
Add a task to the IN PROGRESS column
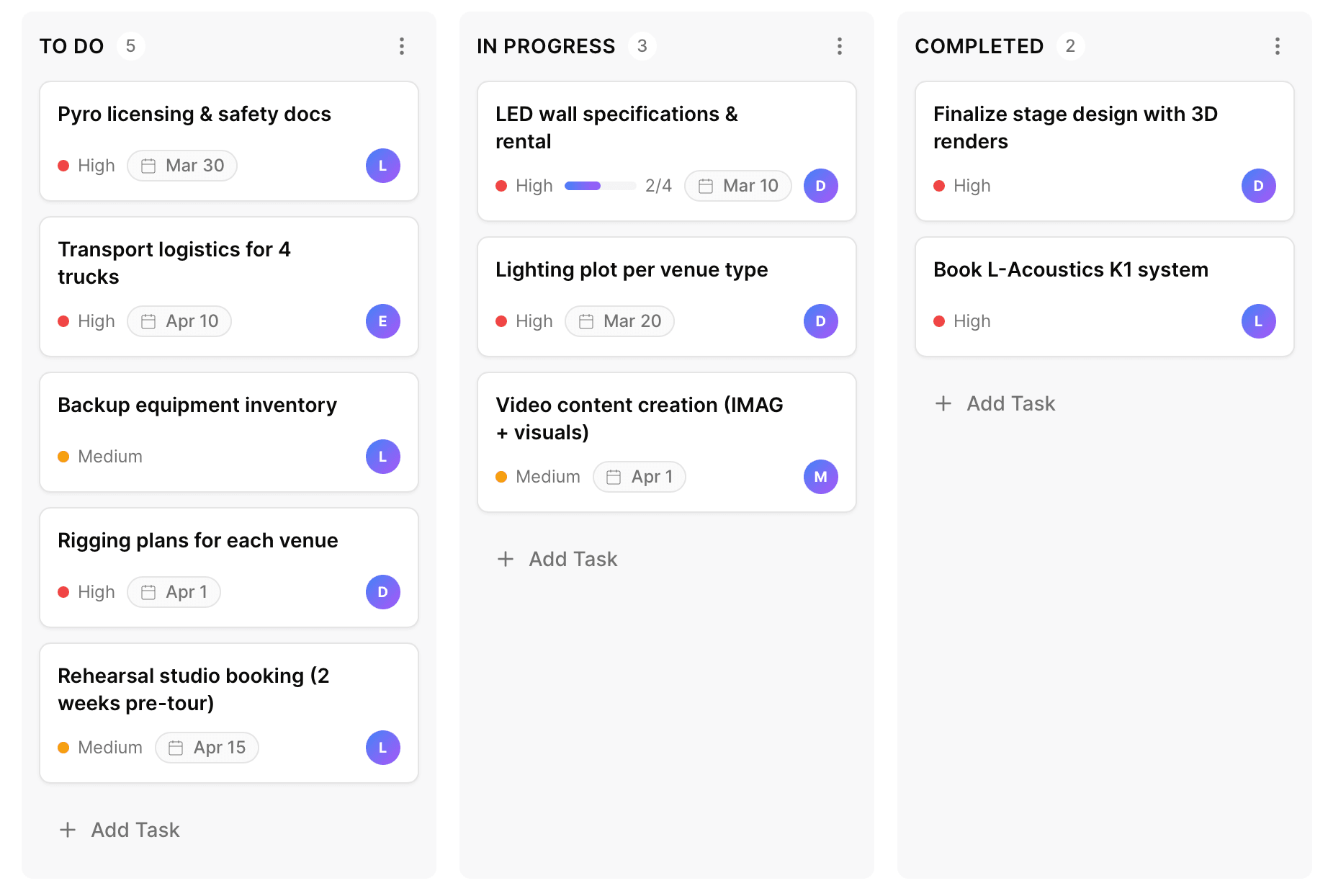coord(556,558)
